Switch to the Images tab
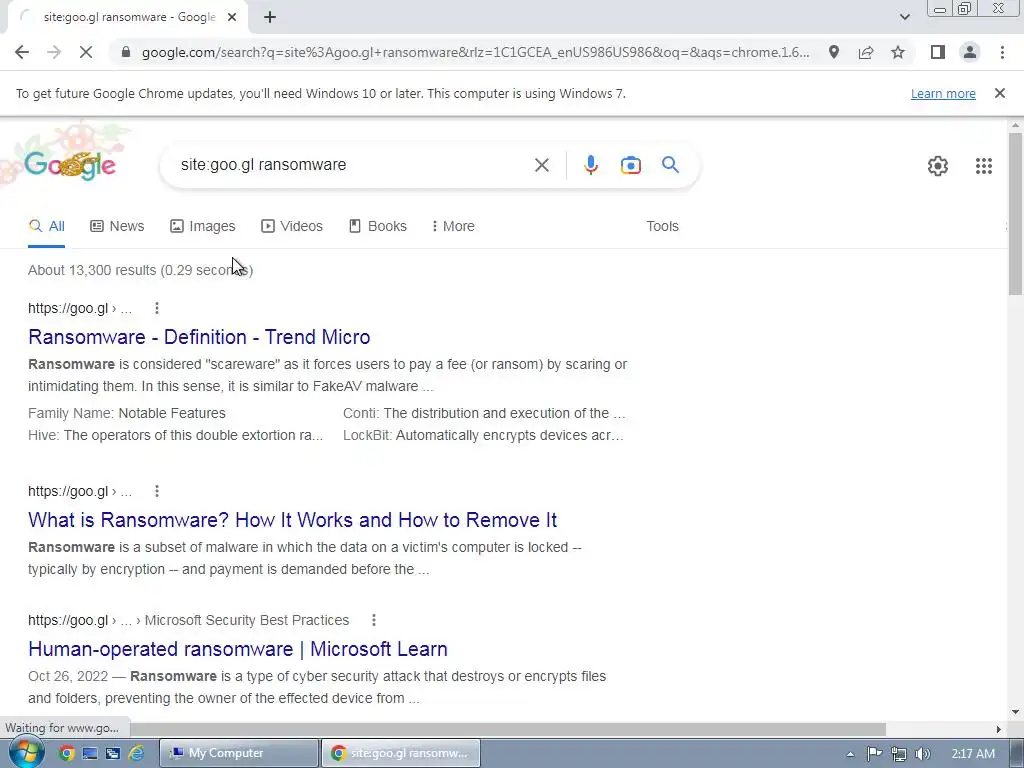 click(x=202, y=226)
